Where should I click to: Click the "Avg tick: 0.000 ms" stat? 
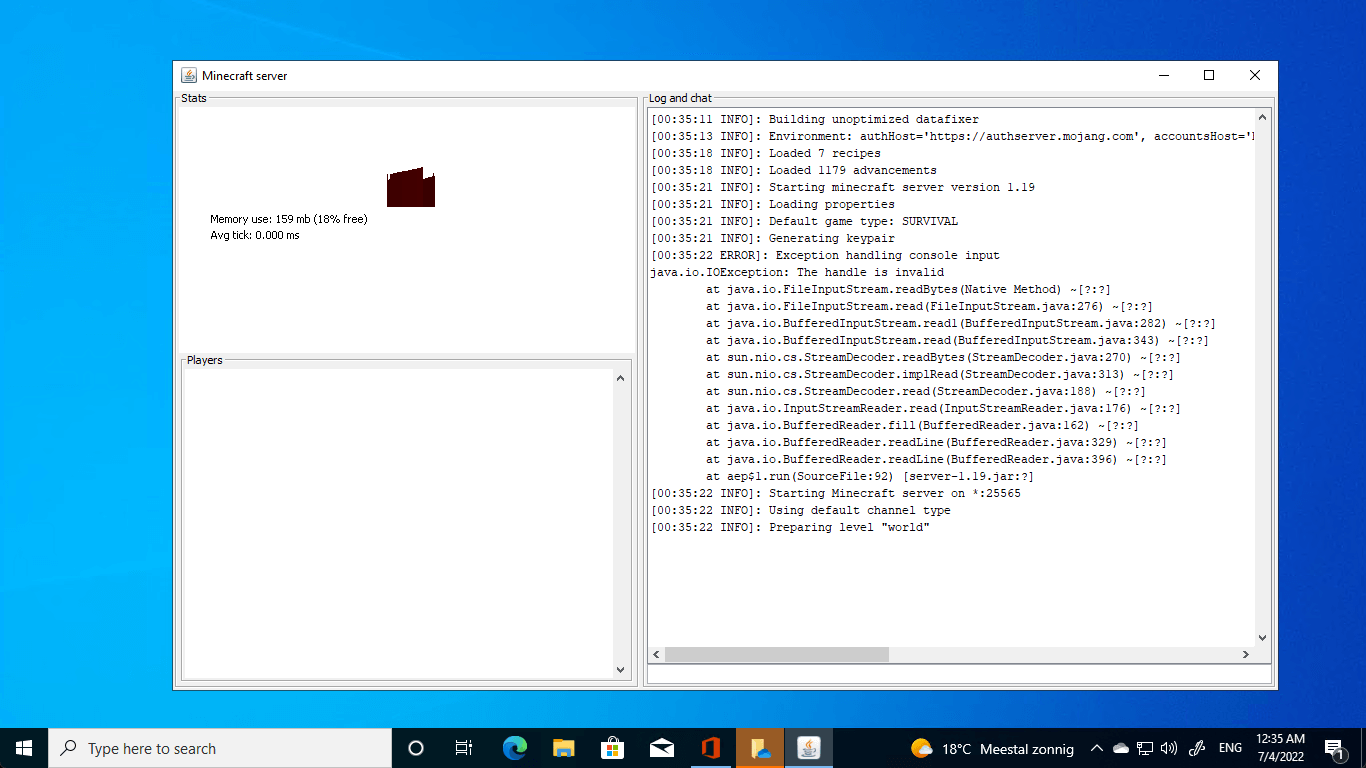[x=255, y=235]
